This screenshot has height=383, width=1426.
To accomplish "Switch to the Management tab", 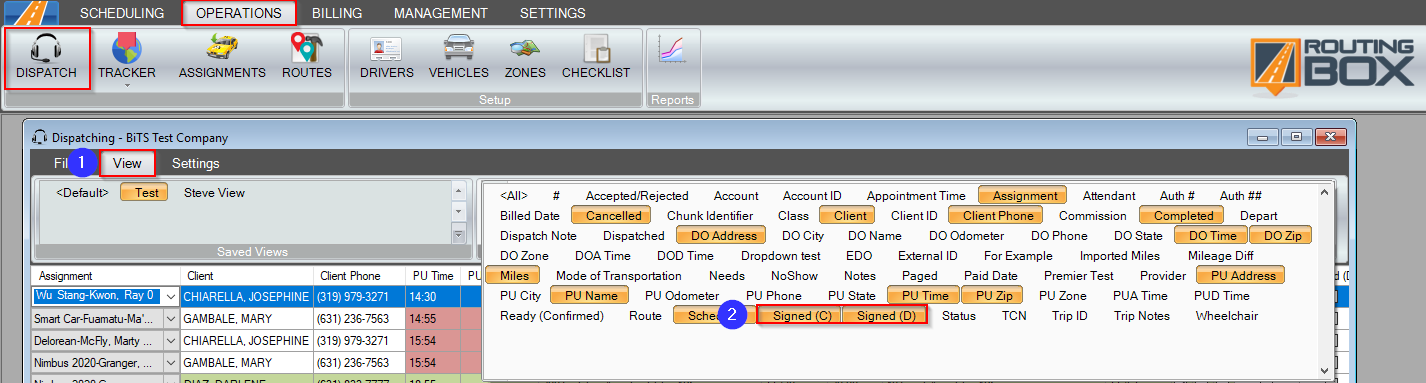I will (x=441, y=13).
